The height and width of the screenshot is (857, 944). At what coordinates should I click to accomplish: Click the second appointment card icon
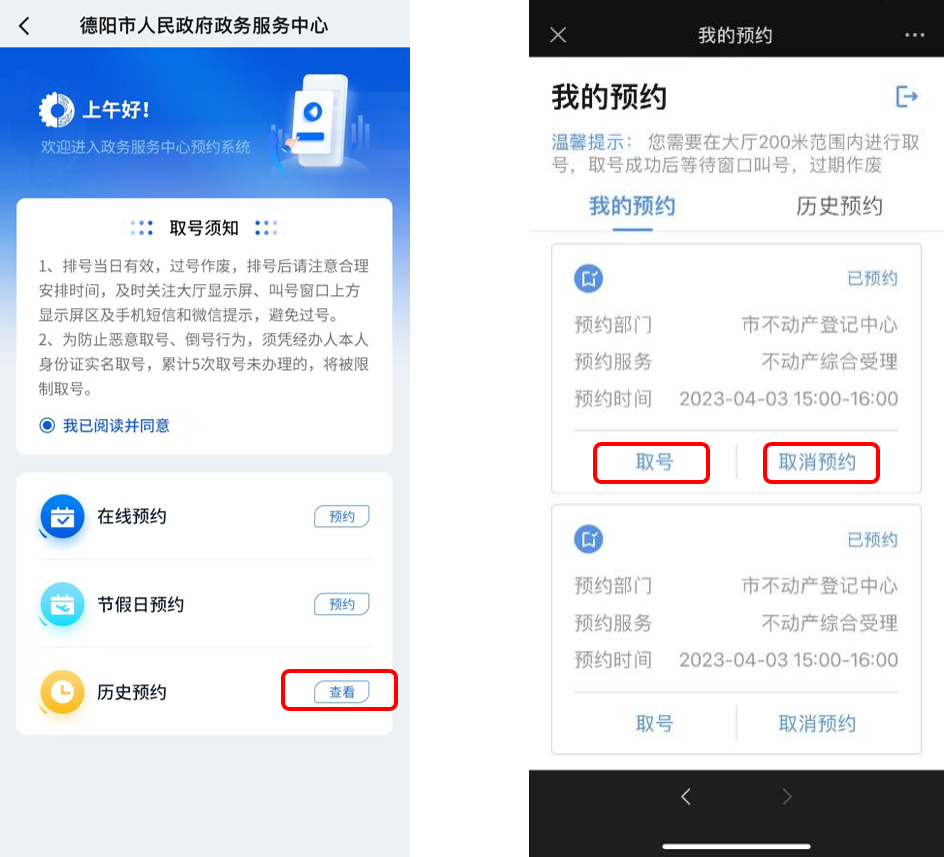click(x=588, y=539)
